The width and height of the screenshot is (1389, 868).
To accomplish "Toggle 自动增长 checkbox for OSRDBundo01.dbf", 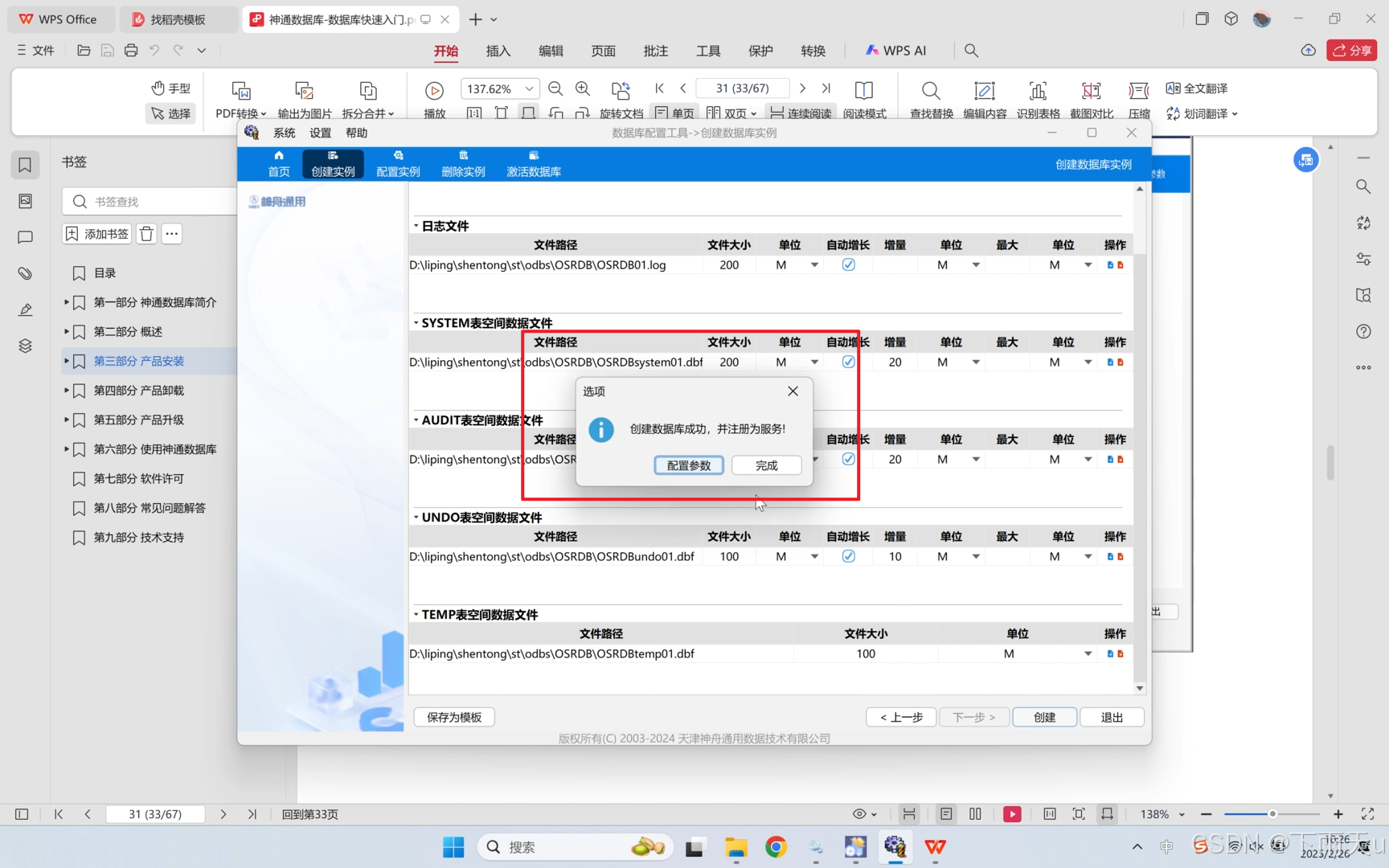I will coord(848,556).
